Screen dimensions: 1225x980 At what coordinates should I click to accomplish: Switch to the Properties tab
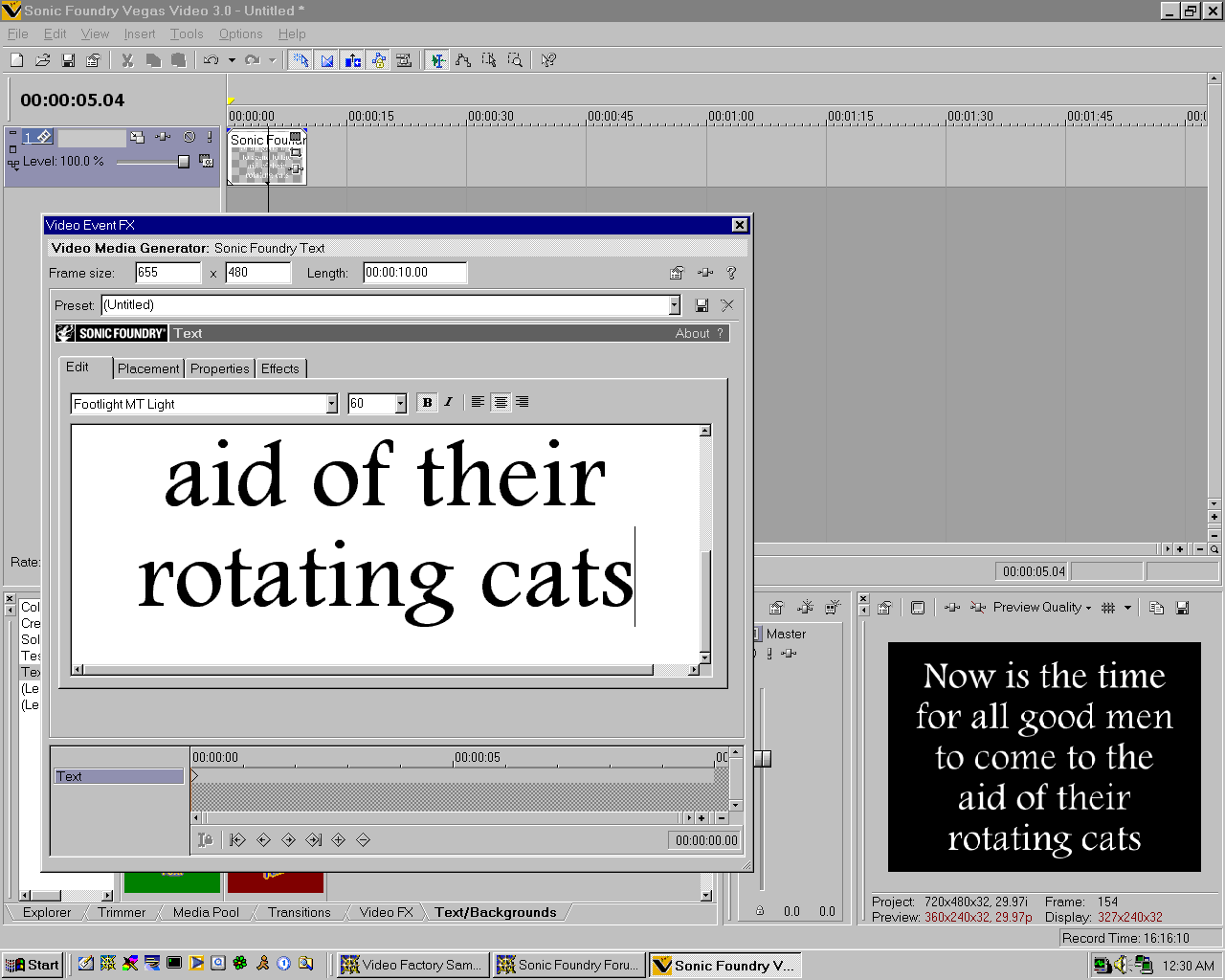(219, 368)
